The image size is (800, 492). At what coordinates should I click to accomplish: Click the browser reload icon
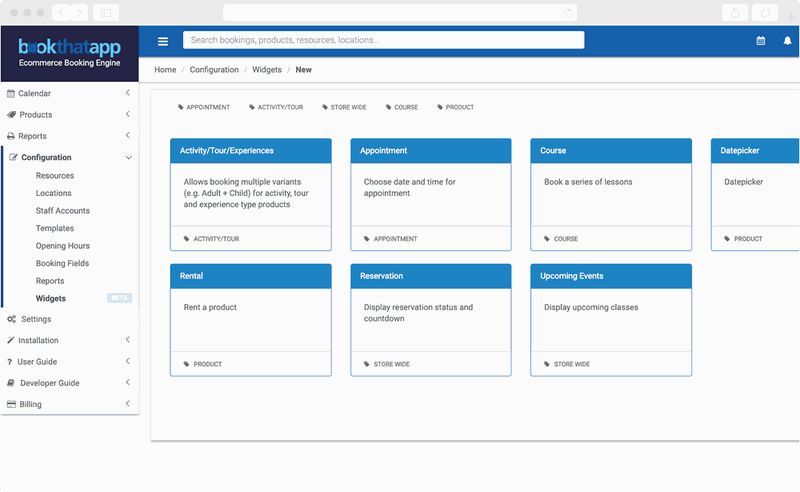(x=568, y=13)
